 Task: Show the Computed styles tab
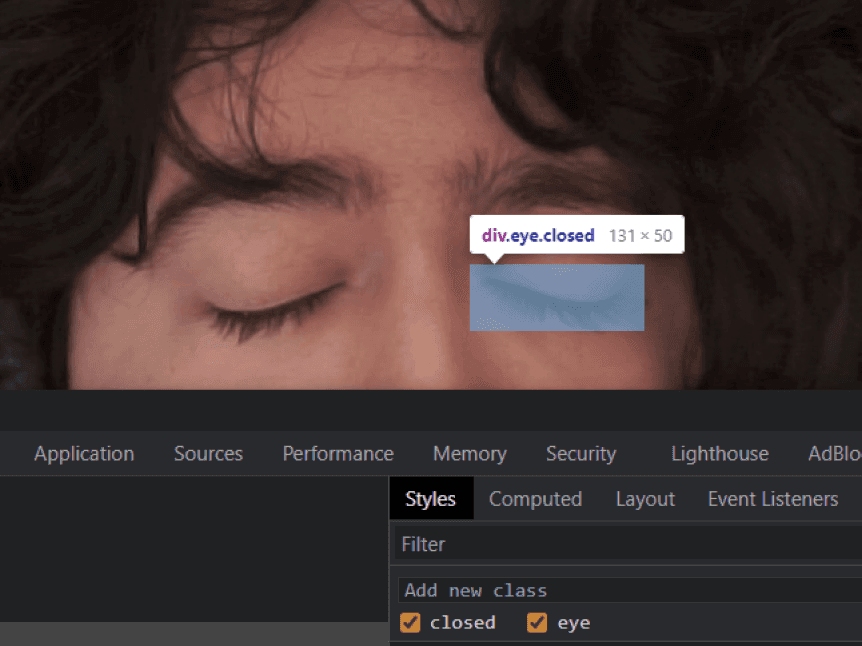535,499
